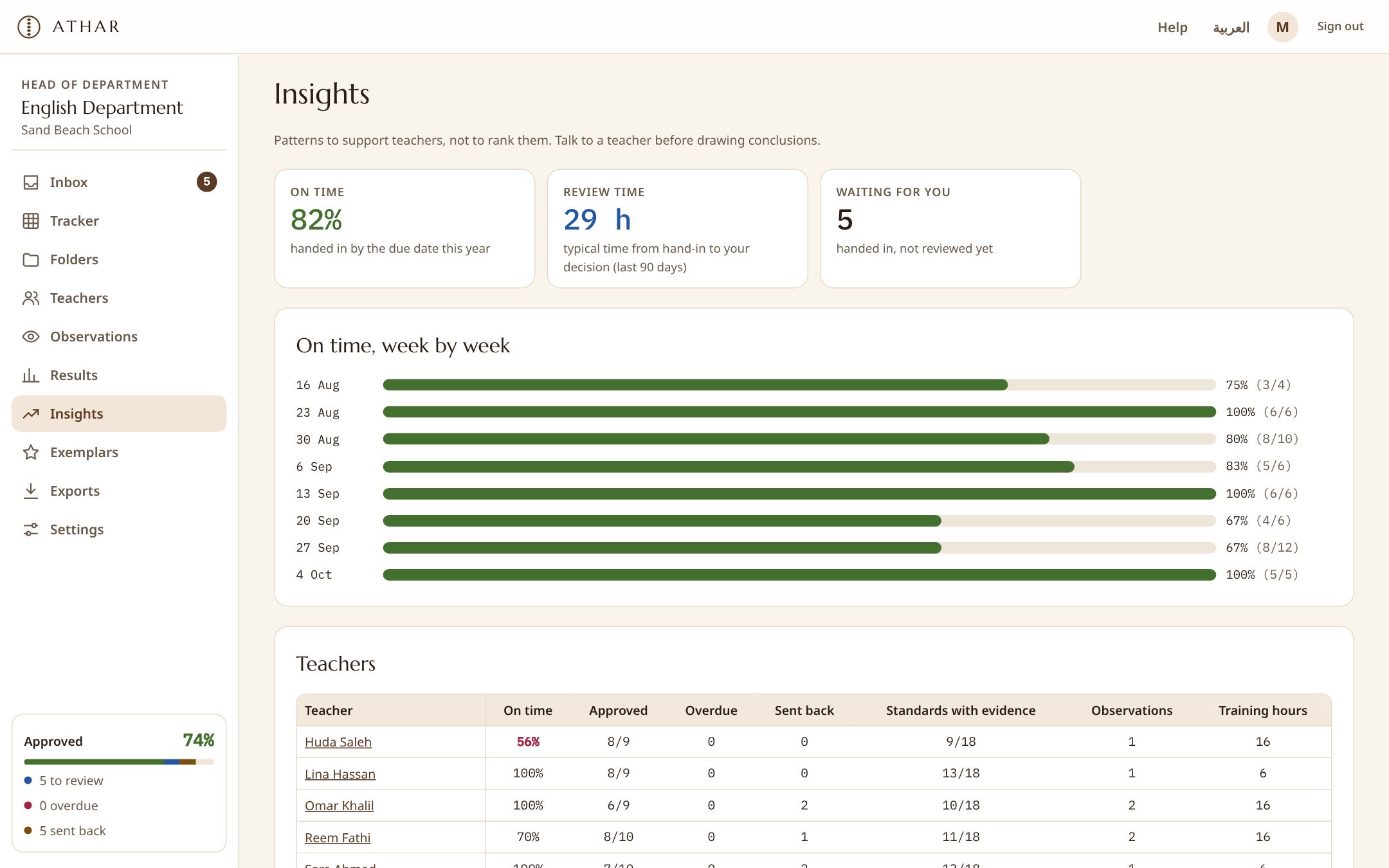1389x868 pixels.
Task: Click the Results bar chart icon
Action: pos(31,375)
